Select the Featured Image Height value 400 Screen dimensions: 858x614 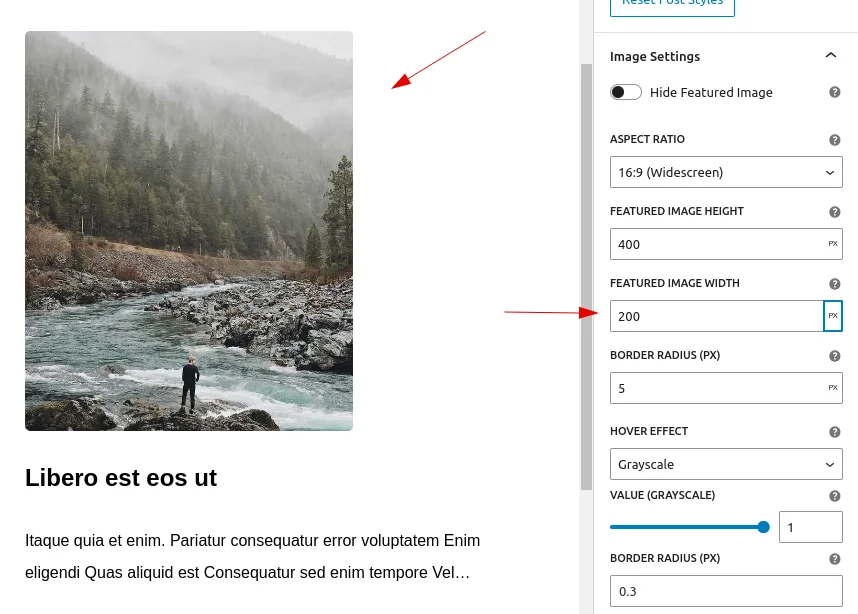pyautogui.click(x=717, y=244)
